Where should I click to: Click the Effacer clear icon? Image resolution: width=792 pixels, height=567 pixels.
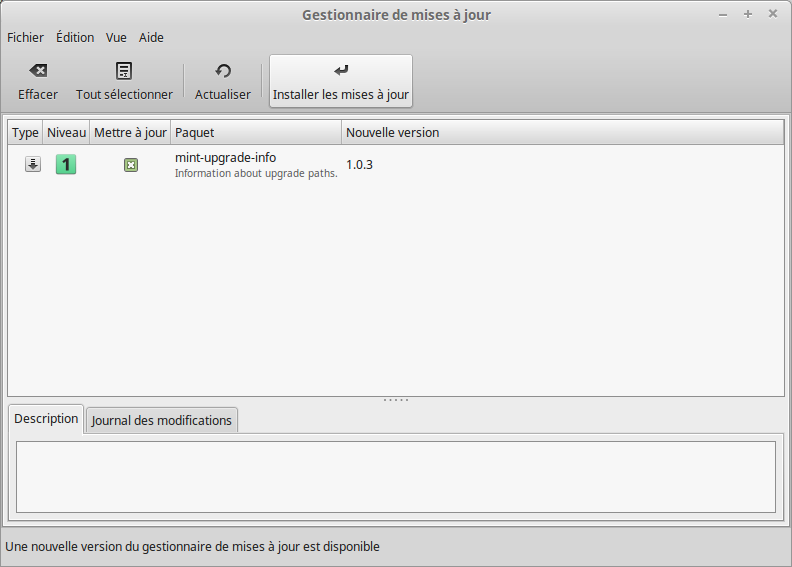[38, 71]
